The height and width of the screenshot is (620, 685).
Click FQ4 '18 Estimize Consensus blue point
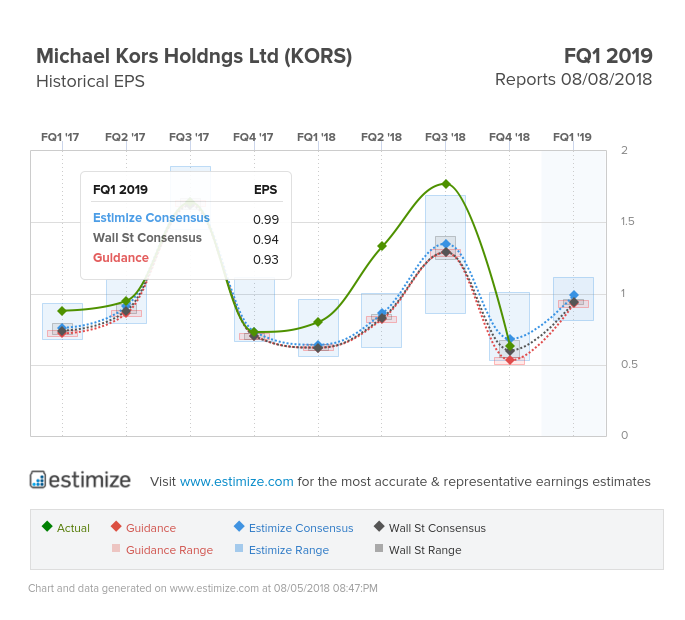point(509,339)
